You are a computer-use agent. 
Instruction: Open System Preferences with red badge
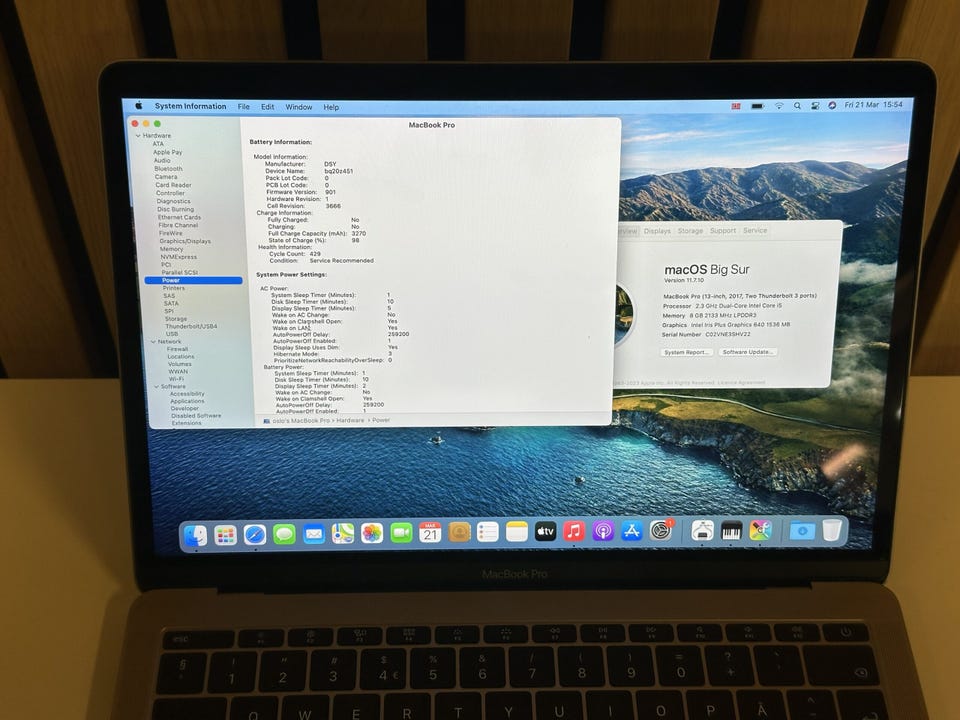(x=661, y=531)
